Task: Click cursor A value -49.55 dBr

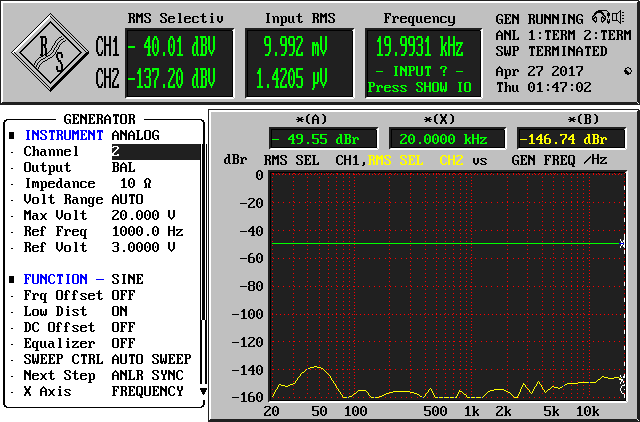Action: [323, 139]
